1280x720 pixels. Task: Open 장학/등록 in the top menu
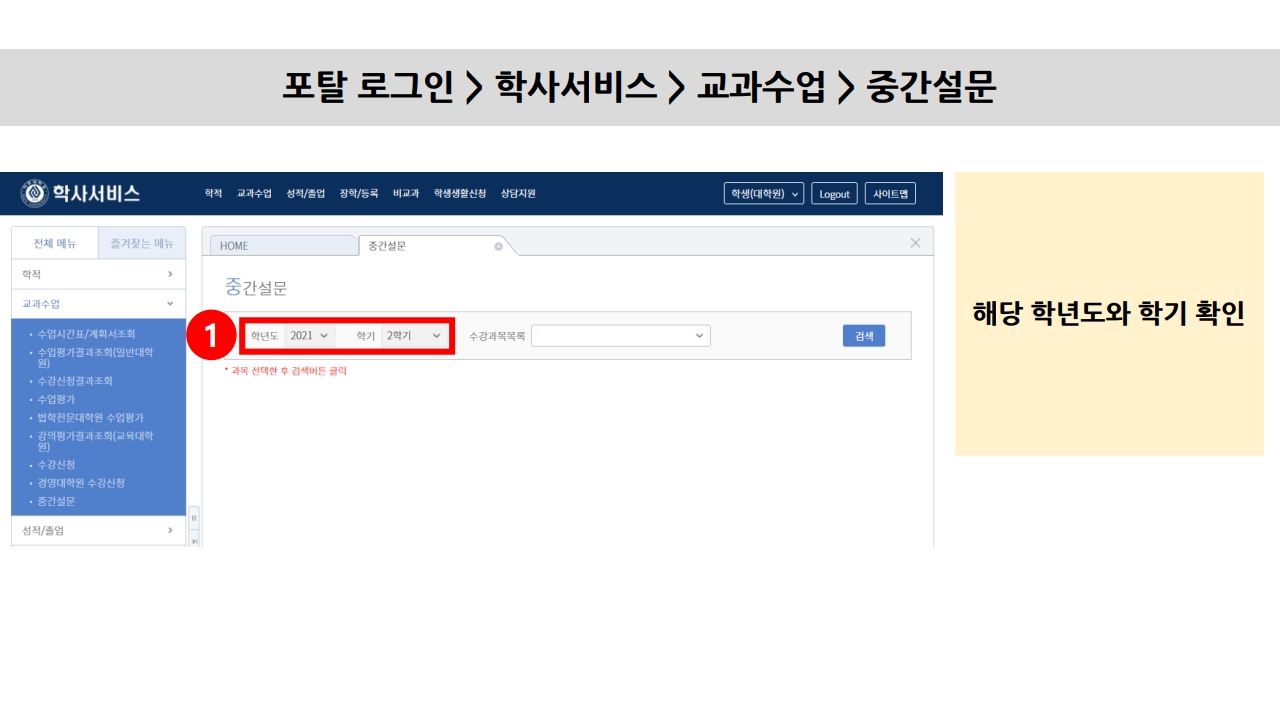coord(358,194)
